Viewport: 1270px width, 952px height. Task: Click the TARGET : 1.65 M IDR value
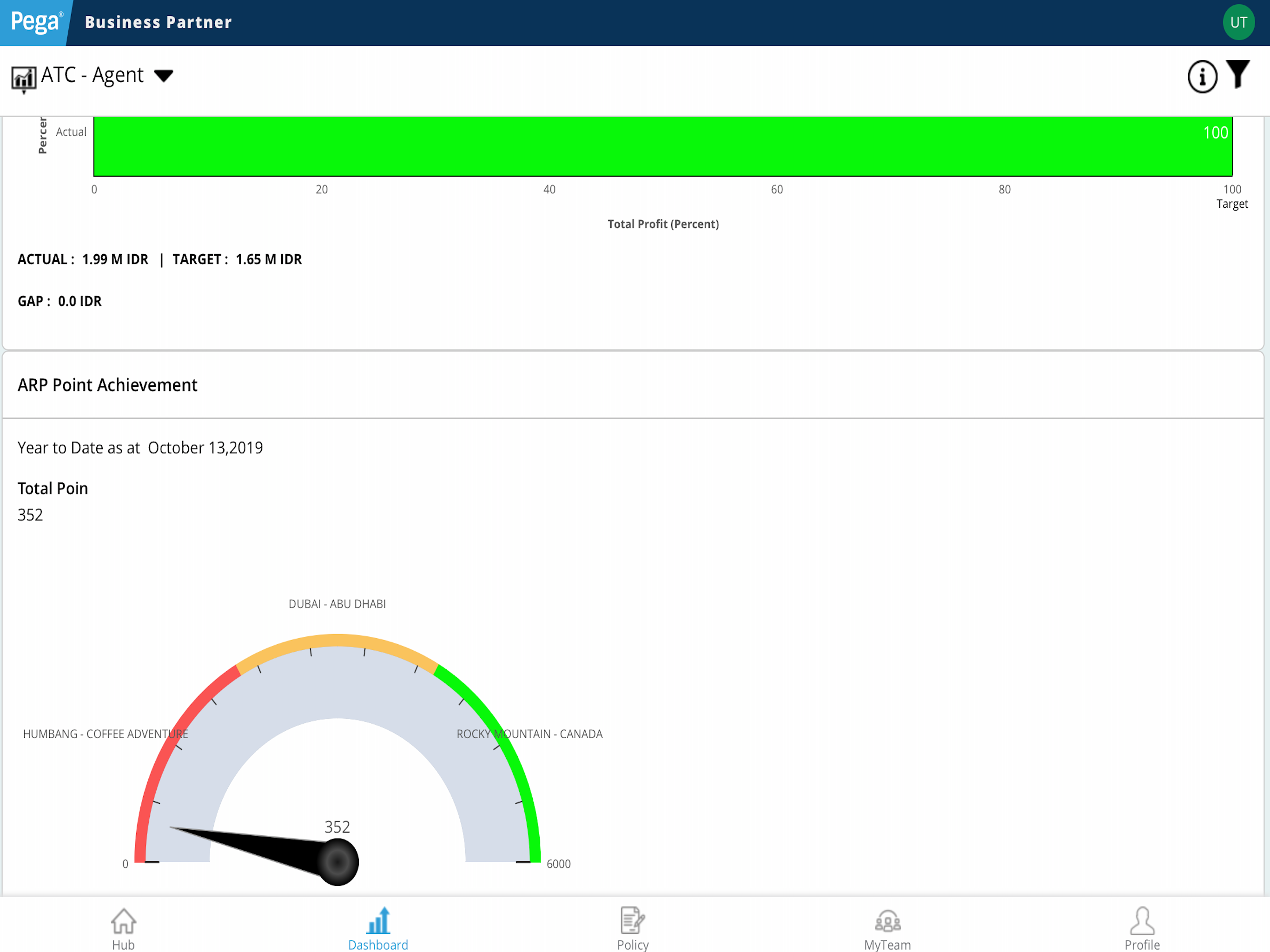tap(237, 259)
